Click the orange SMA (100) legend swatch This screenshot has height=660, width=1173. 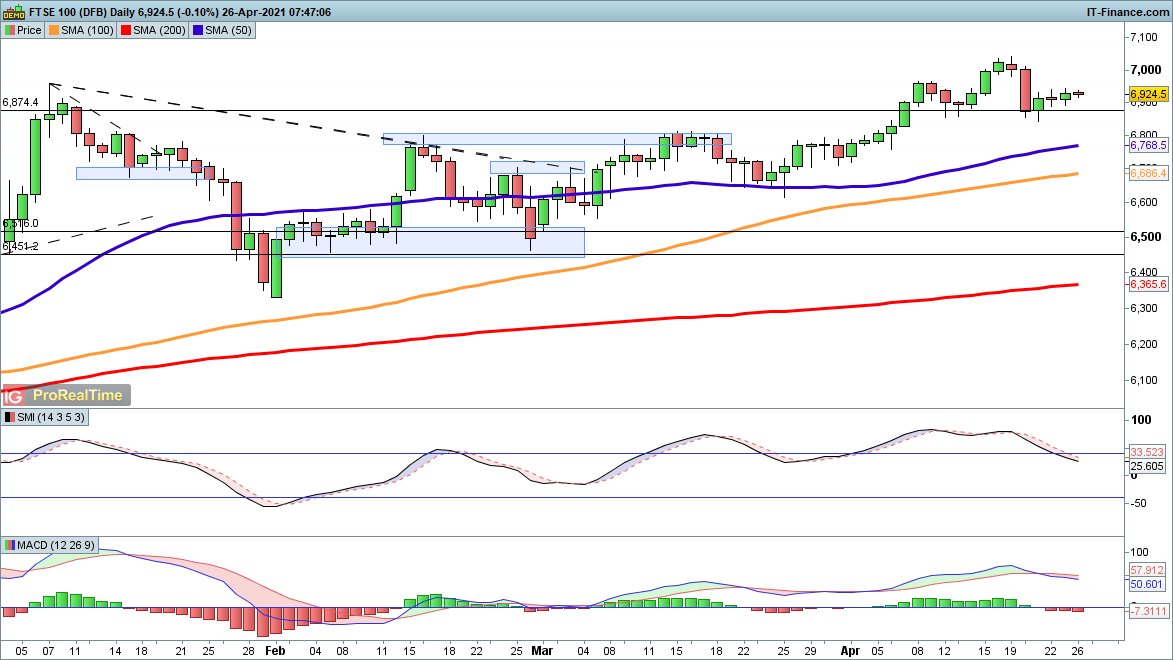coord(54,30)
